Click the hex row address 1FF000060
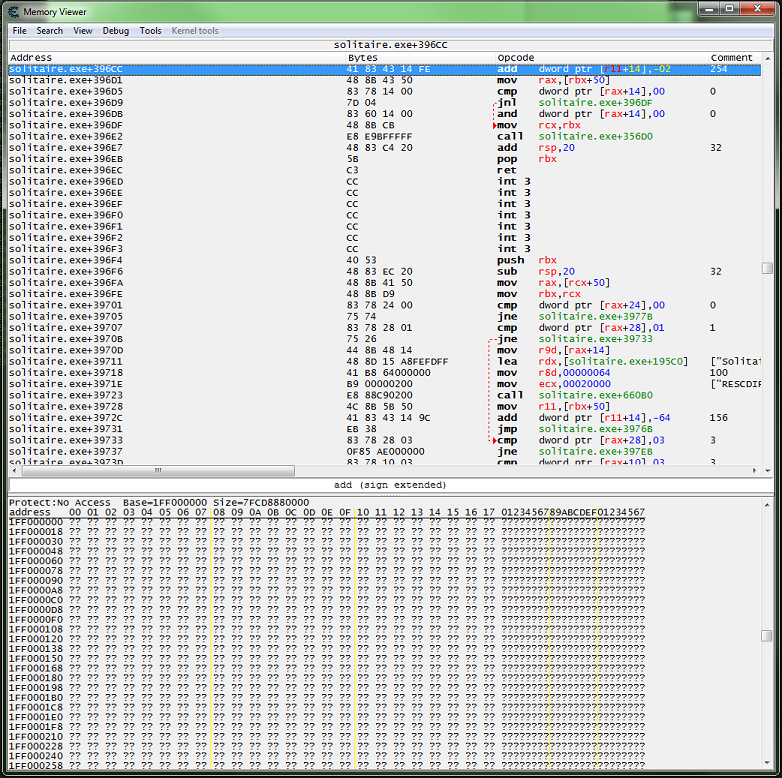Viewport: 782px width, 778px height. pos(36,561)
